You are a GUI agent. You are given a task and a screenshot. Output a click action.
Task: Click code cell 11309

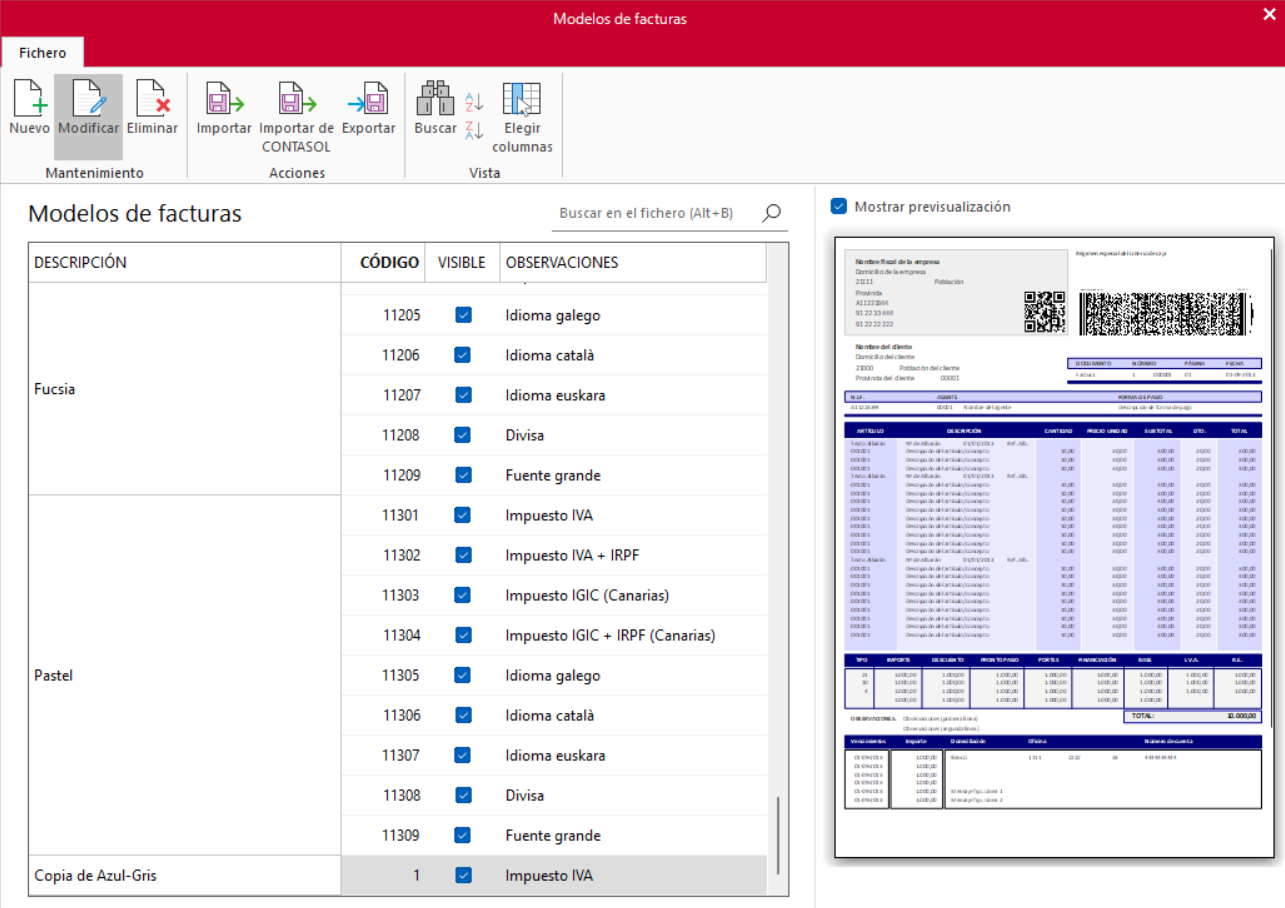click(384, 835)
